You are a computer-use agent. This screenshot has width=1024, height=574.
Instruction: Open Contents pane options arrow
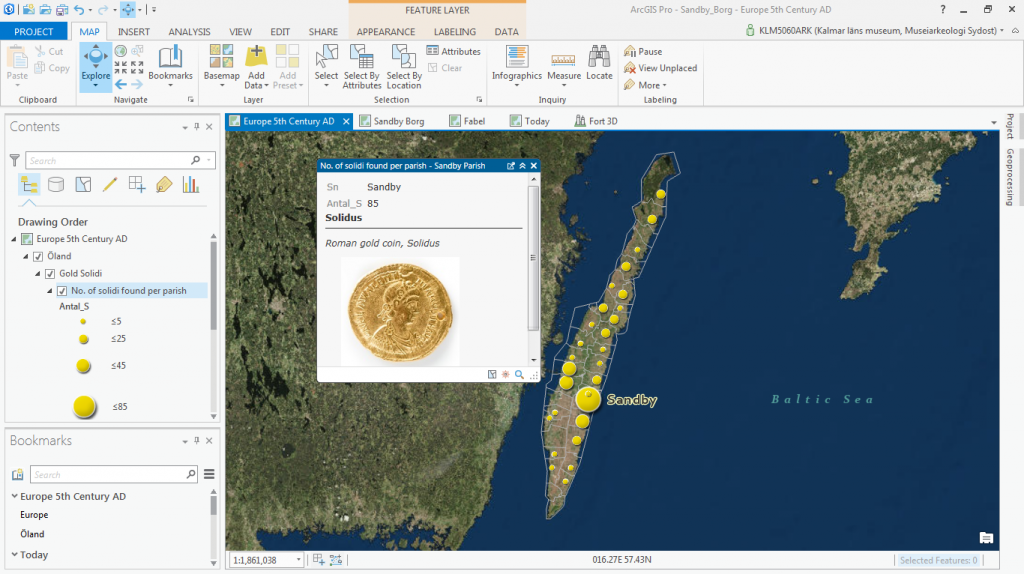tap(185, 127)
